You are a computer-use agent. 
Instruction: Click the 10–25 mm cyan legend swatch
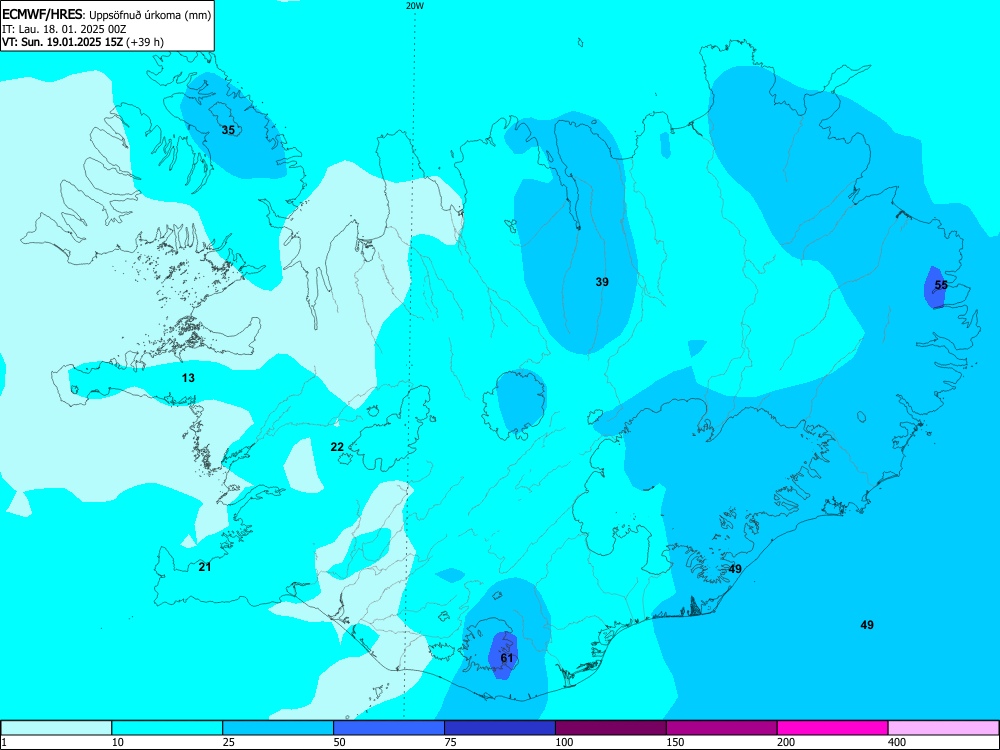click(167, 728)
